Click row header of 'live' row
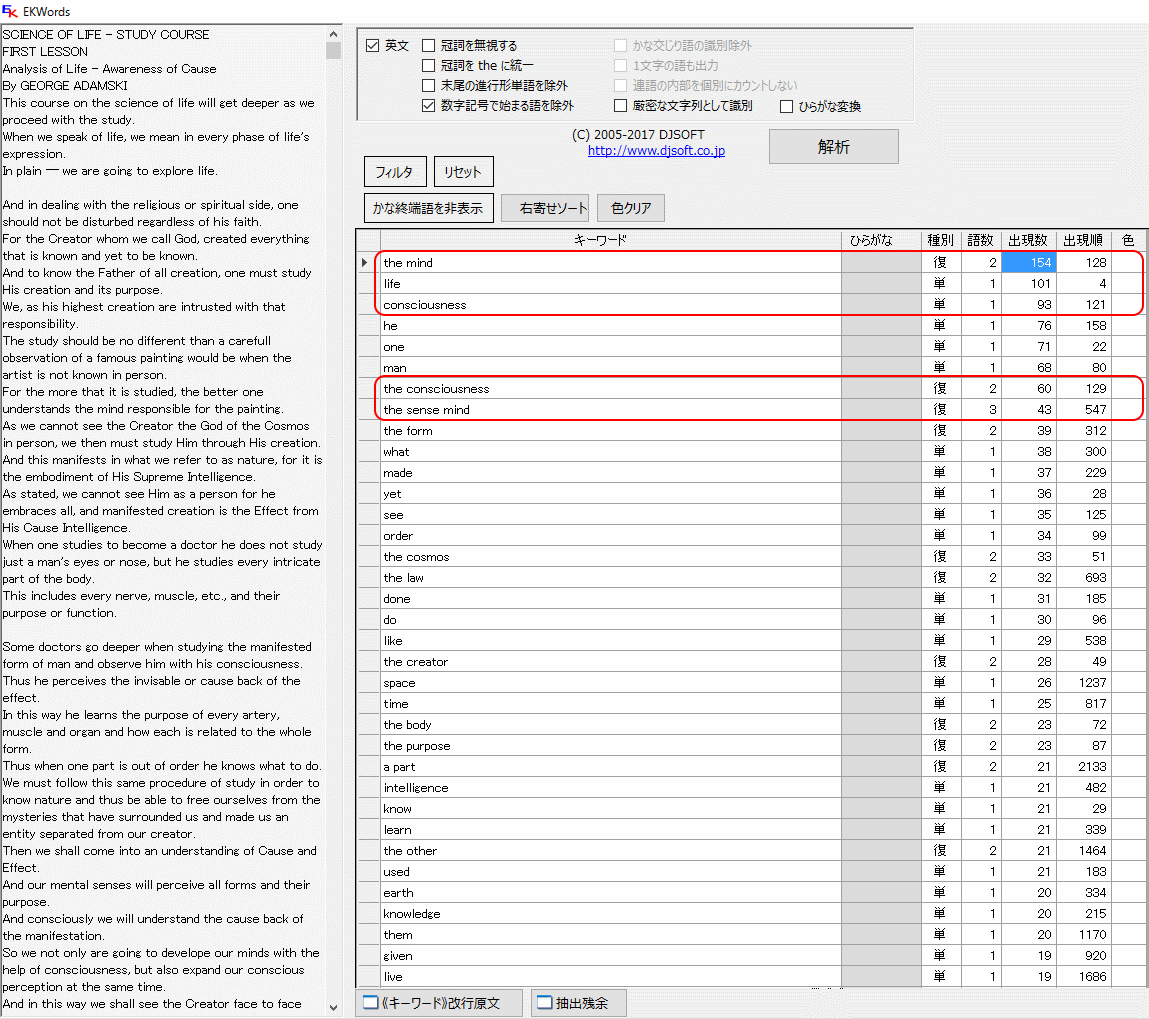Viewport: 1149px width, 1019px height. (x=368, y=977)
